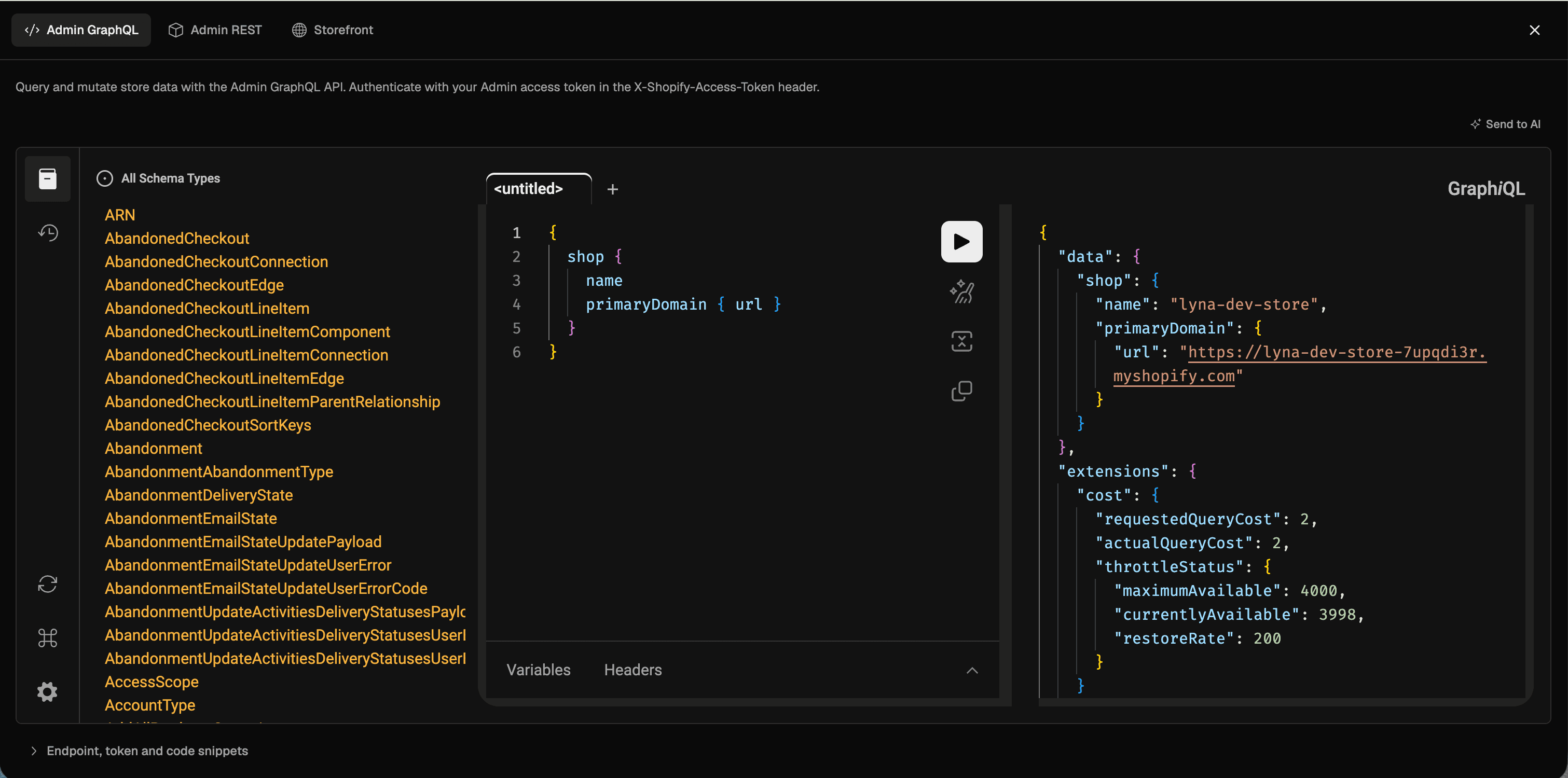The width and height of the screenshot is (1568, 778).
Task: Open AbandonedCheckoutConnection type
Action: pyautogui.click(x=216, y=261)
